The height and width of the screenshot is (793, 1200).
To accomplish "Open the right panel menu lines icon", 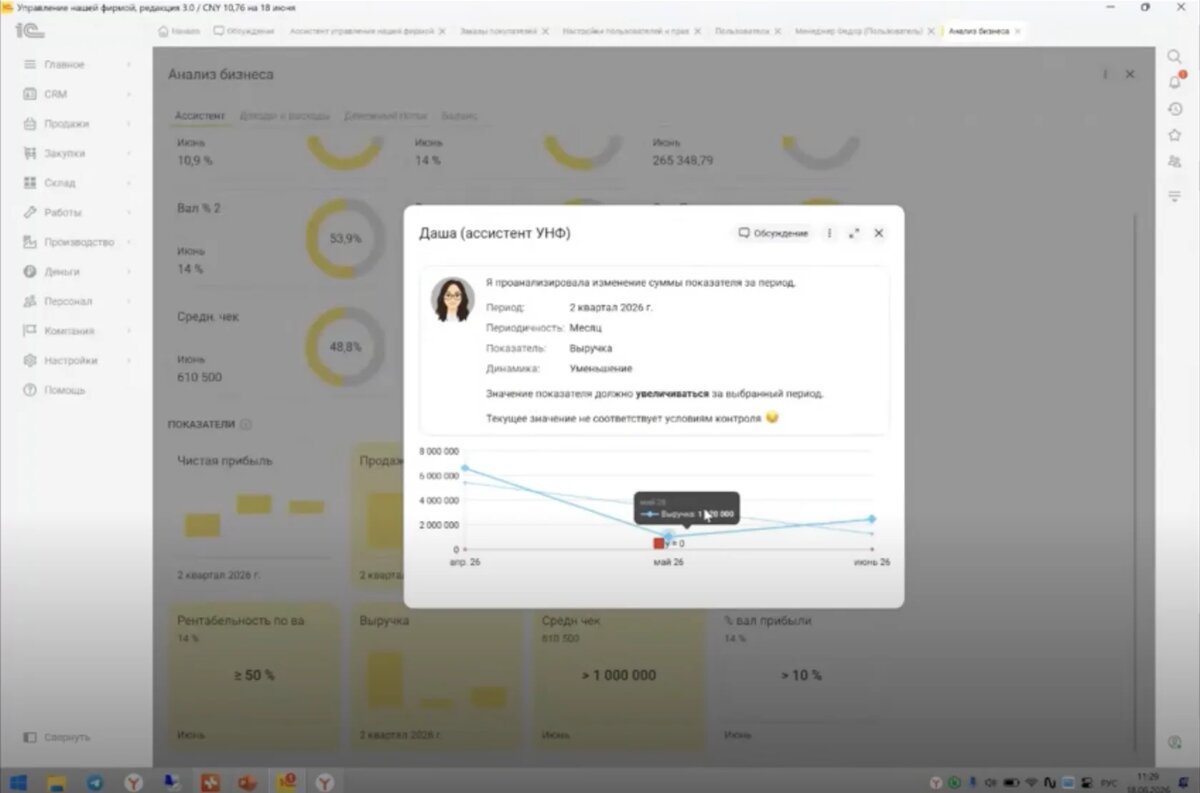I will (1175, 196).
